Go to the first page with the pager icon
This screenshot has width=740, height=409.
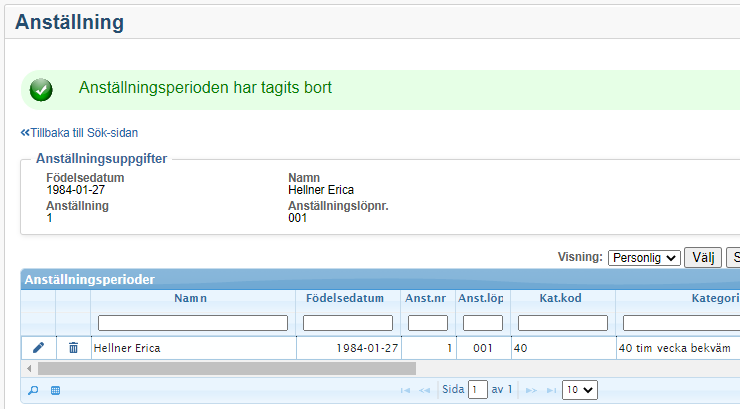click(x=405, y=390)
